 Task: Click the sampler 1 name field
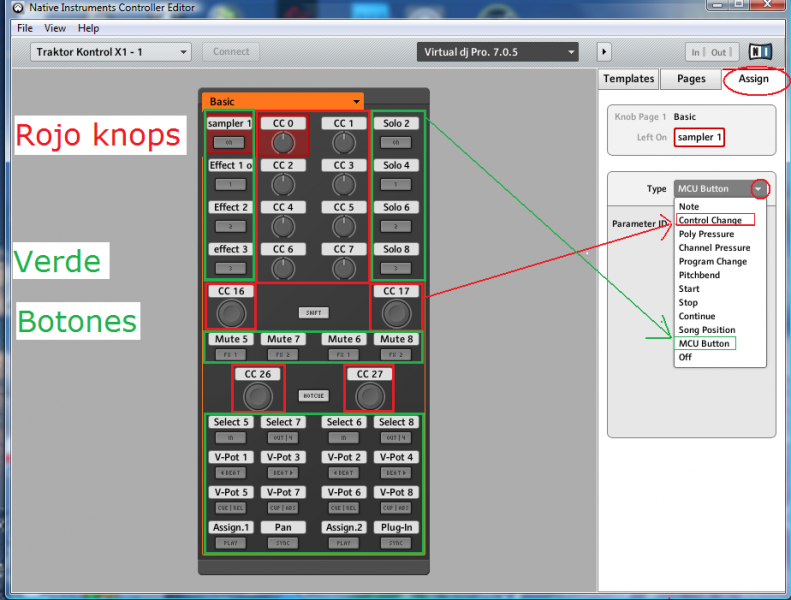pyautogui.click(x=699, y=137)
